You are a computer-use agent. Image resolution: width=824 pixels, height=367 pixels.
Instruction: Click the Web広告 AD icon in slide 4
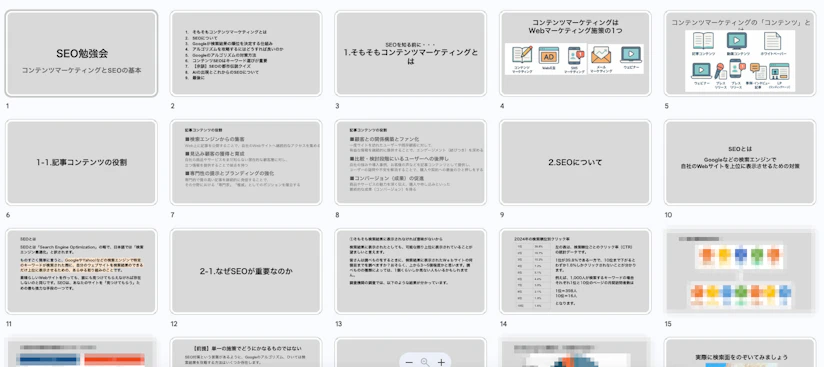(548, 56)
